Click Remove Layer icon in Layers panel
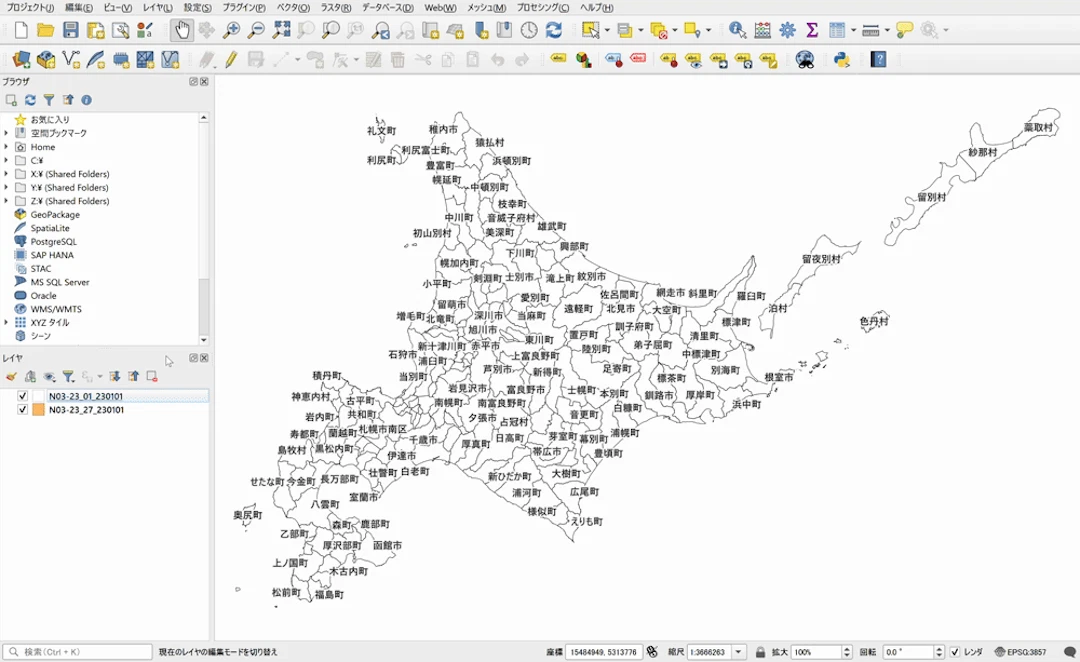The height and width of the screenshot is (662, 1080). tap(152, 377)
